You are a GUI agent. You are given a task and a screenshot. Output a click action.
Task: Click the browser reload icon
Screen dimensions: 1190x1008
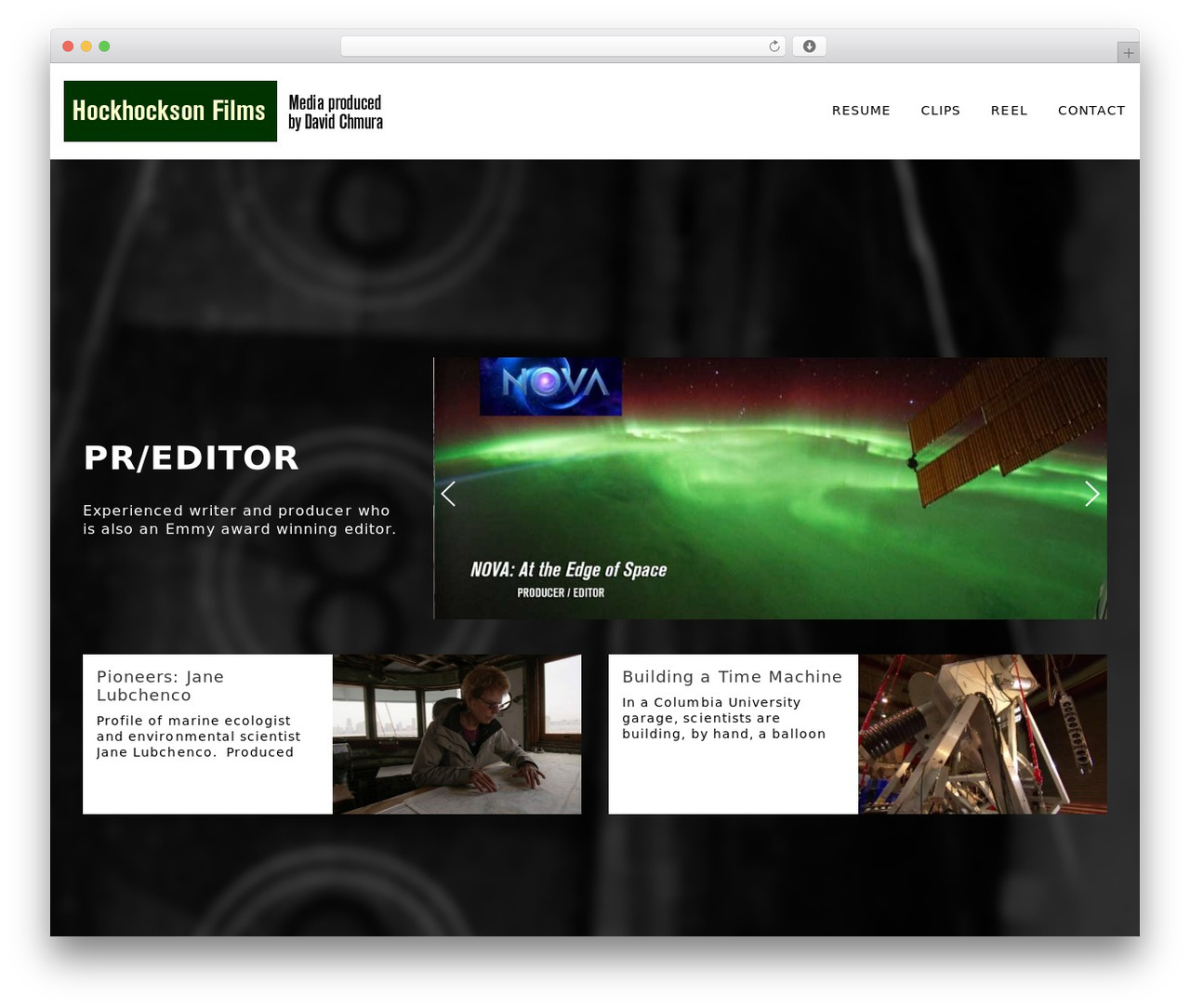(x=773, y=46)
